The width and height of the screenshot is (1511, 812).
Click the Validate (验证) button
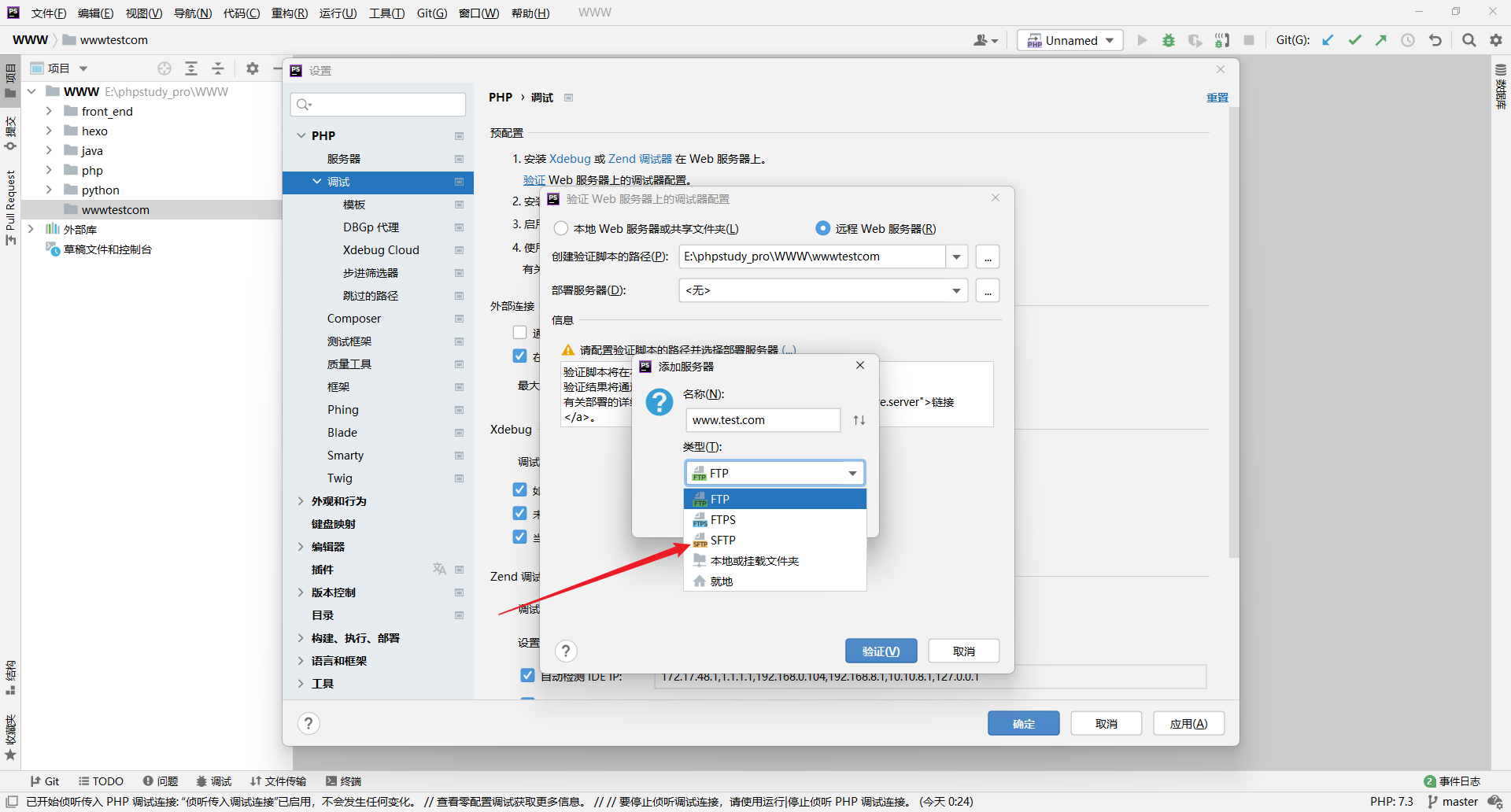pyautogui.click(x=881, y=651)
